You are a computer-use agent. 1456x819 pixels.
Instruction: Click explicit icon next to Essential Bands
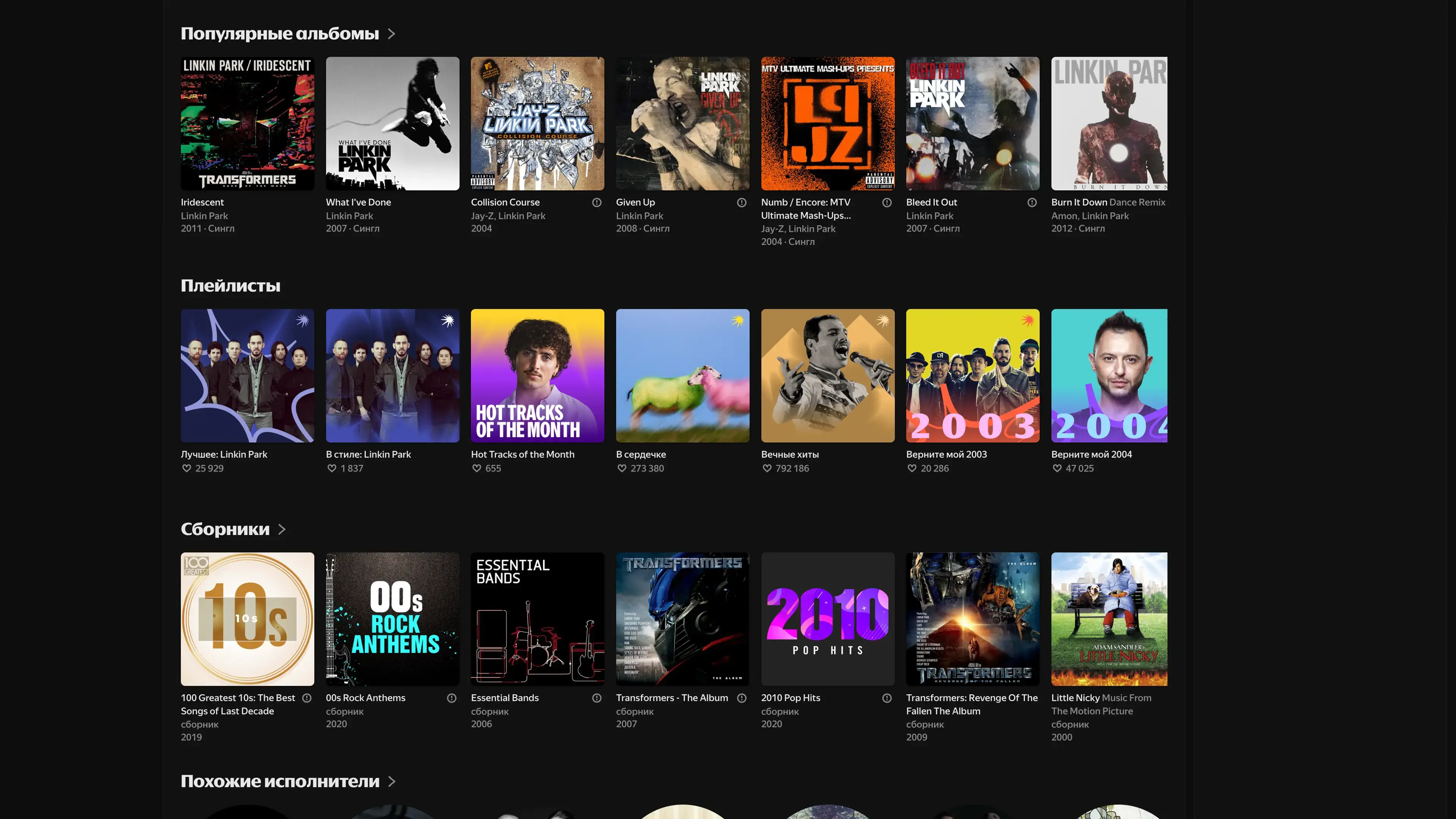coord(596,698)
